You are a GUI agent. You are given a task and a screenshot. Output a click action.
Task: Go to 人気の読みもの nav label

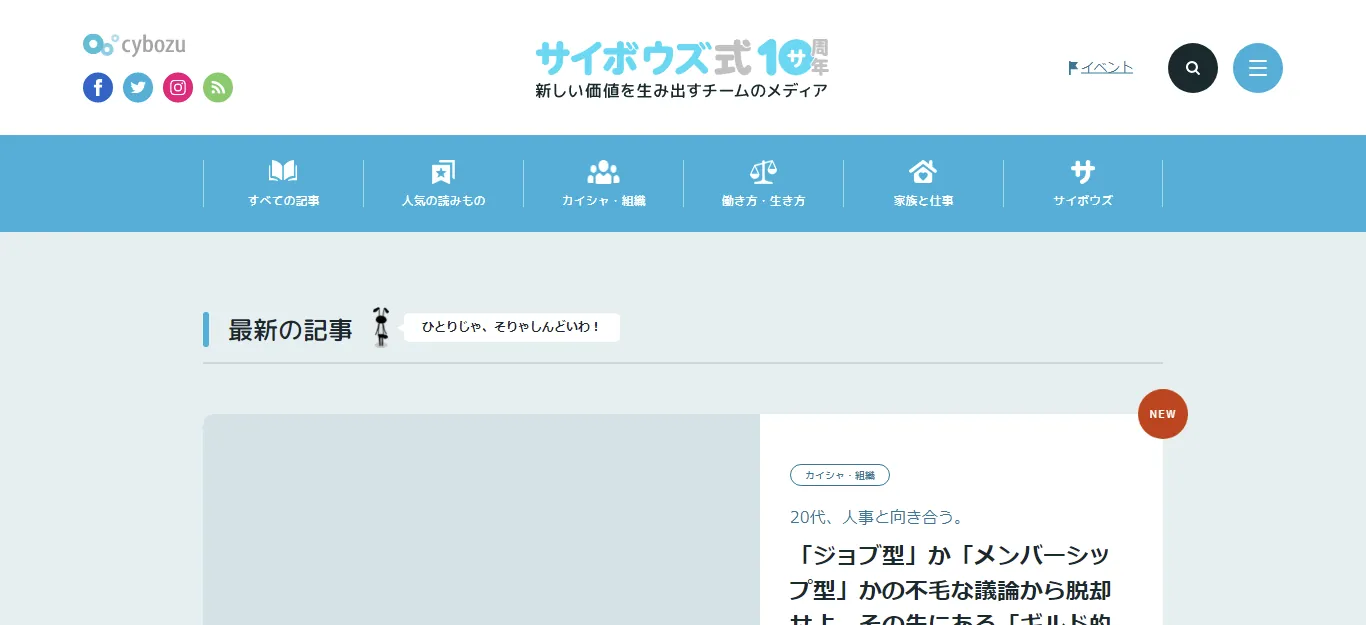pyautogui.click(x=443, y=201)
